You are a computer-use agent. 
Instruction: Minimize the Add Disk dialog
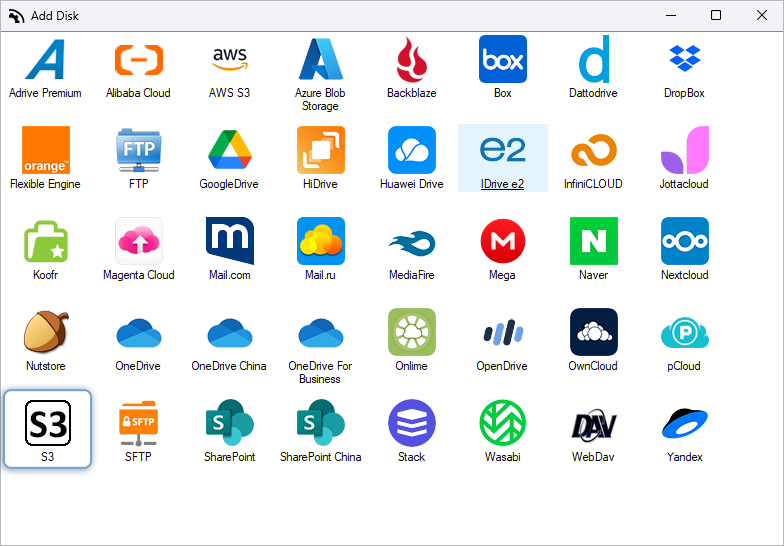(670, 16)
